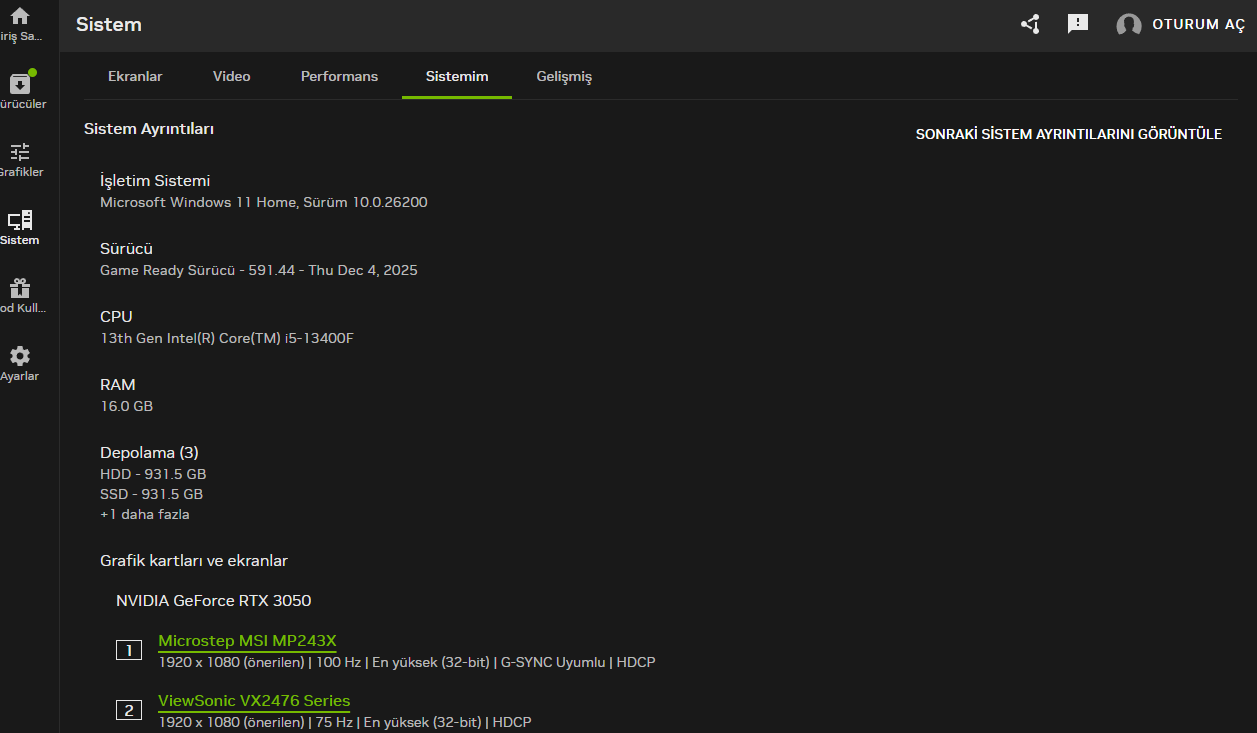Screen dimensions: 1257x733
Task: Open the Ayarlar gear icon
Action: coord(20,356)
